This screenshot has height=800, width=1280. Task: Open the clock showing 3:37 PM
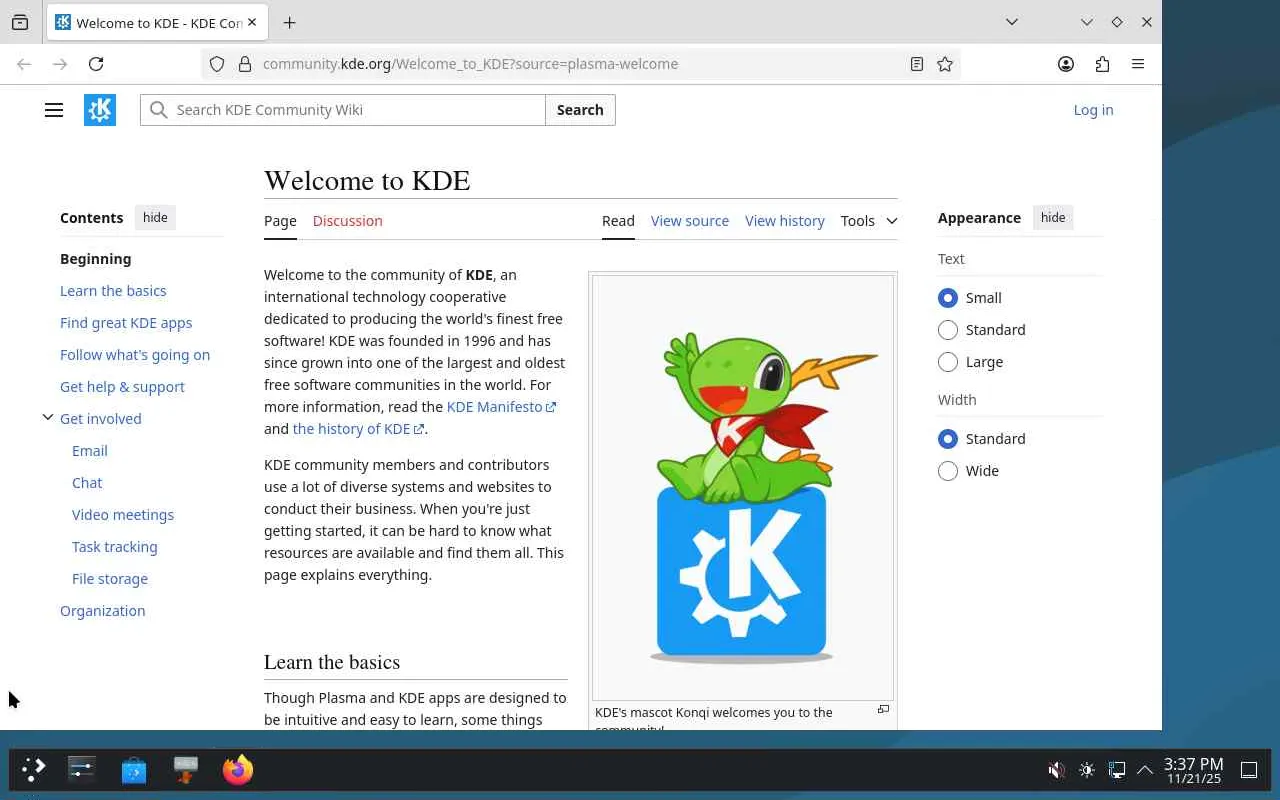pyautogui.click(x=1193, y=770)
